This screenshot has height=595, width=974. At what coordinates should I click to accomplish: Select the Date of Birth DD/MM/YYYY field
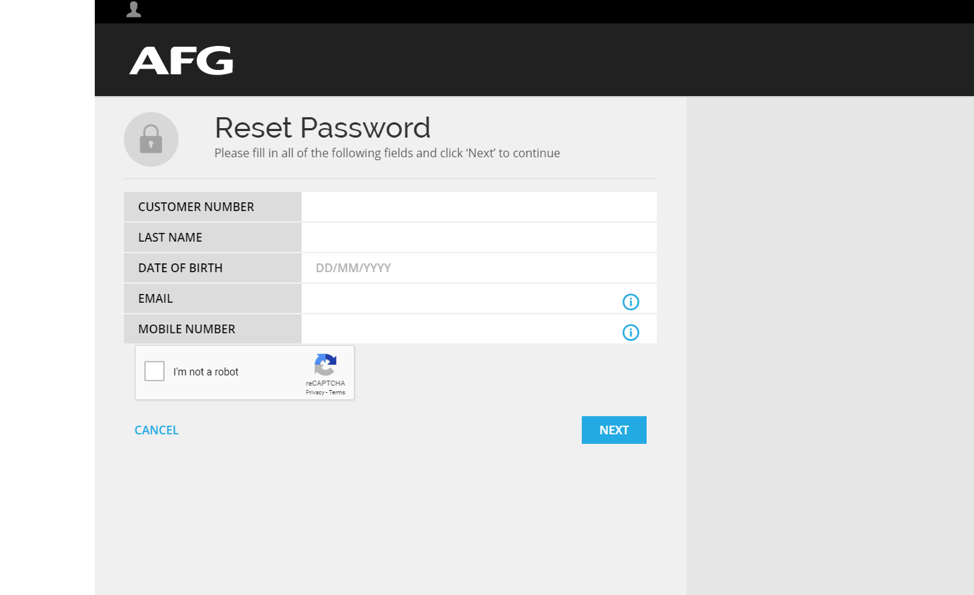(x=478, y=268)
